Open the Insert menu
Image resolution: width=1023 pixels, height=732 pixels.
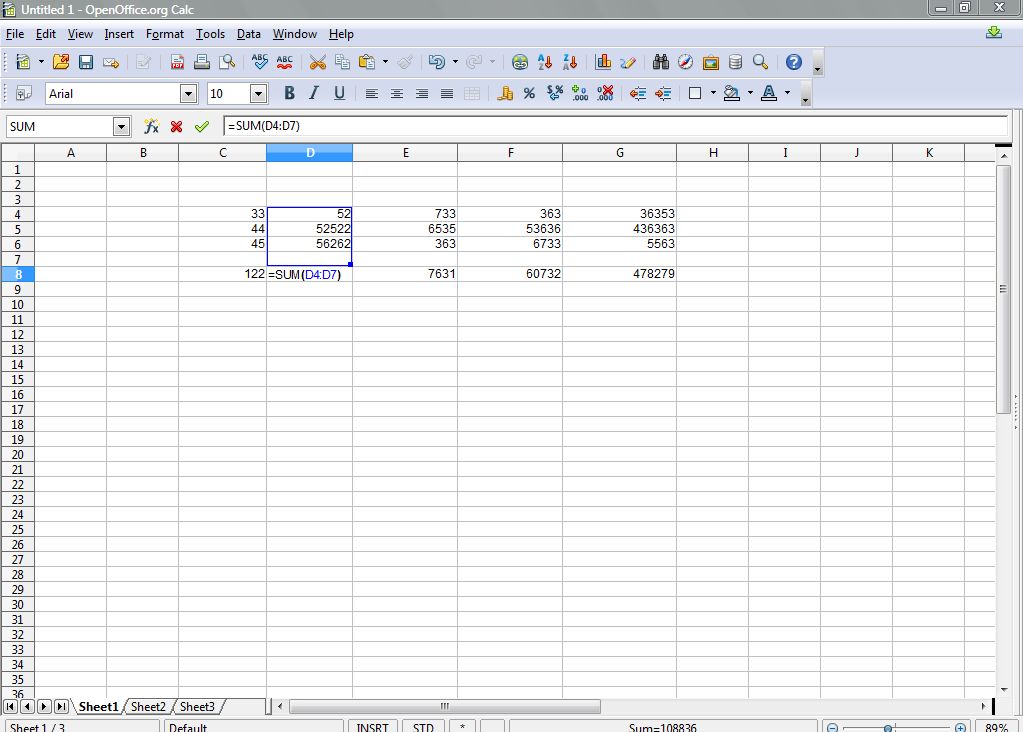tap(119, 34)
